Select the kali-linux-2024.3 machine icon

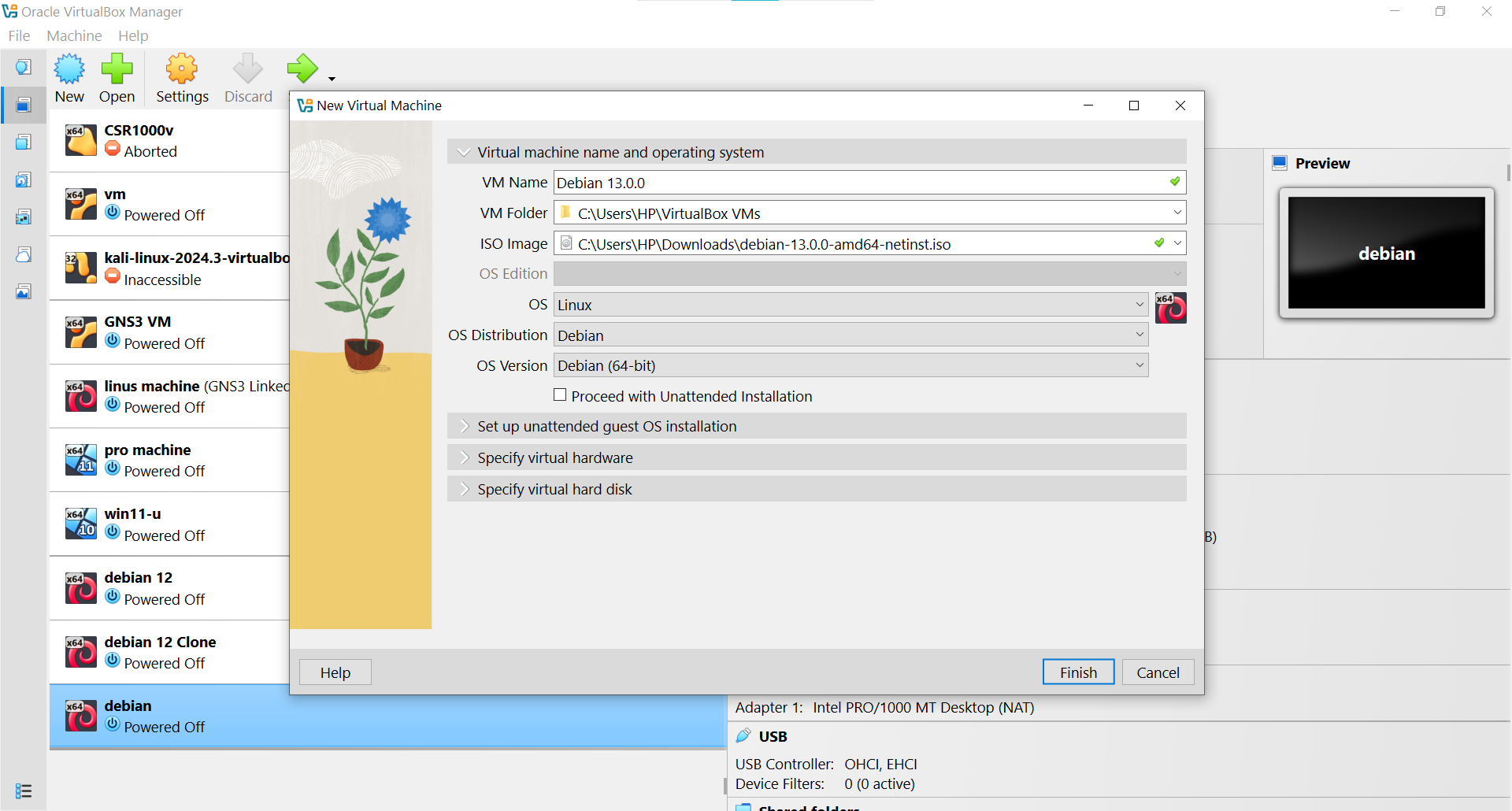tap(80, 268)
